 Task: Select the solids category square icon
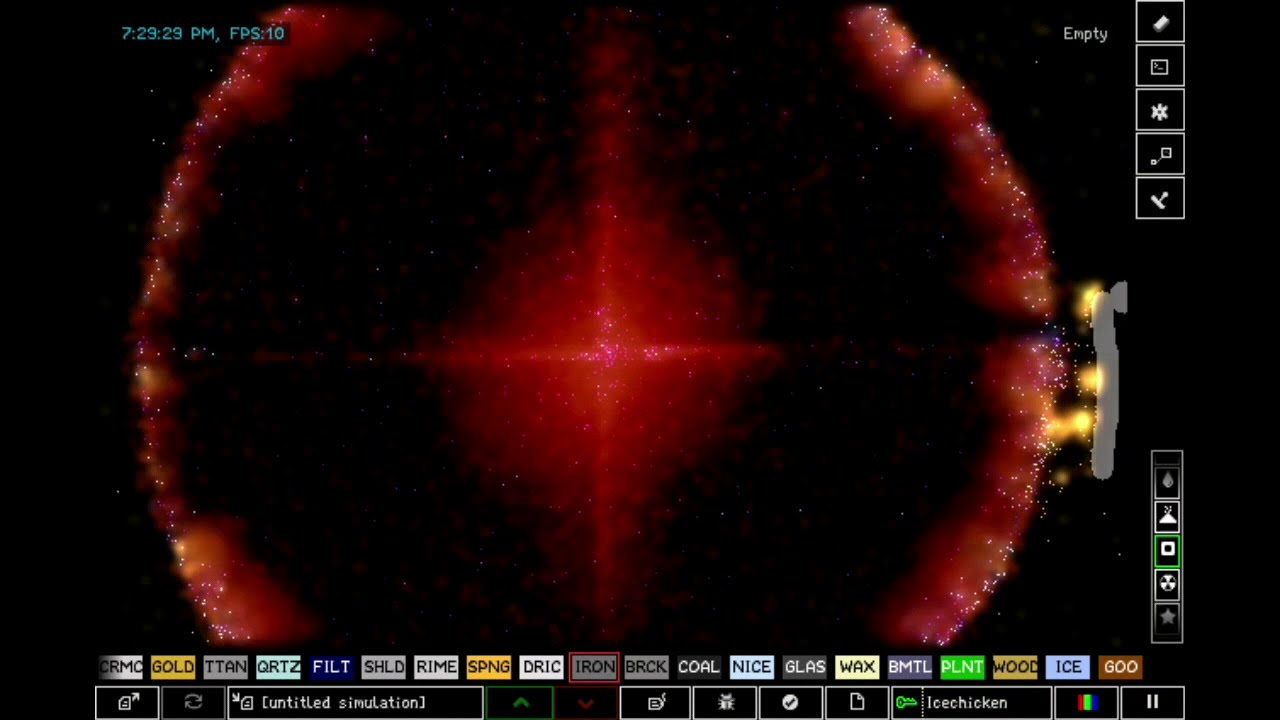click(x=1167, y=549)
